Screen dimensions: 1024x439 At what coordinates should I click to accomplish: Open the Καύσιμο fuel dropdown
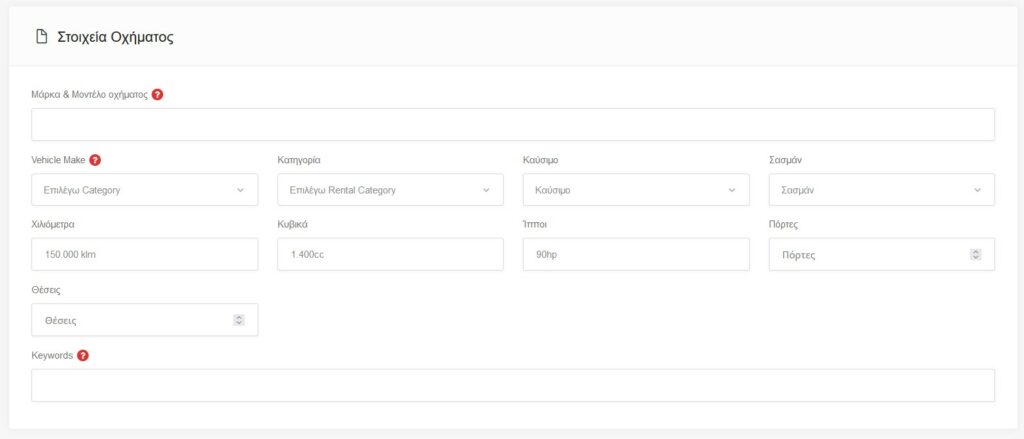pos(635,190)
